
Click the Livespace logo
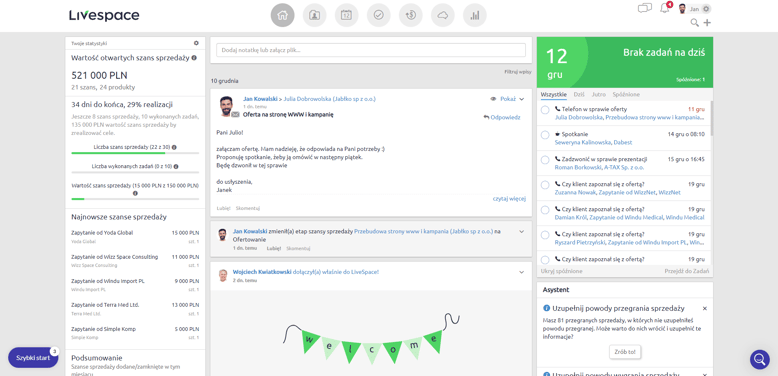(x=104, y=15)
